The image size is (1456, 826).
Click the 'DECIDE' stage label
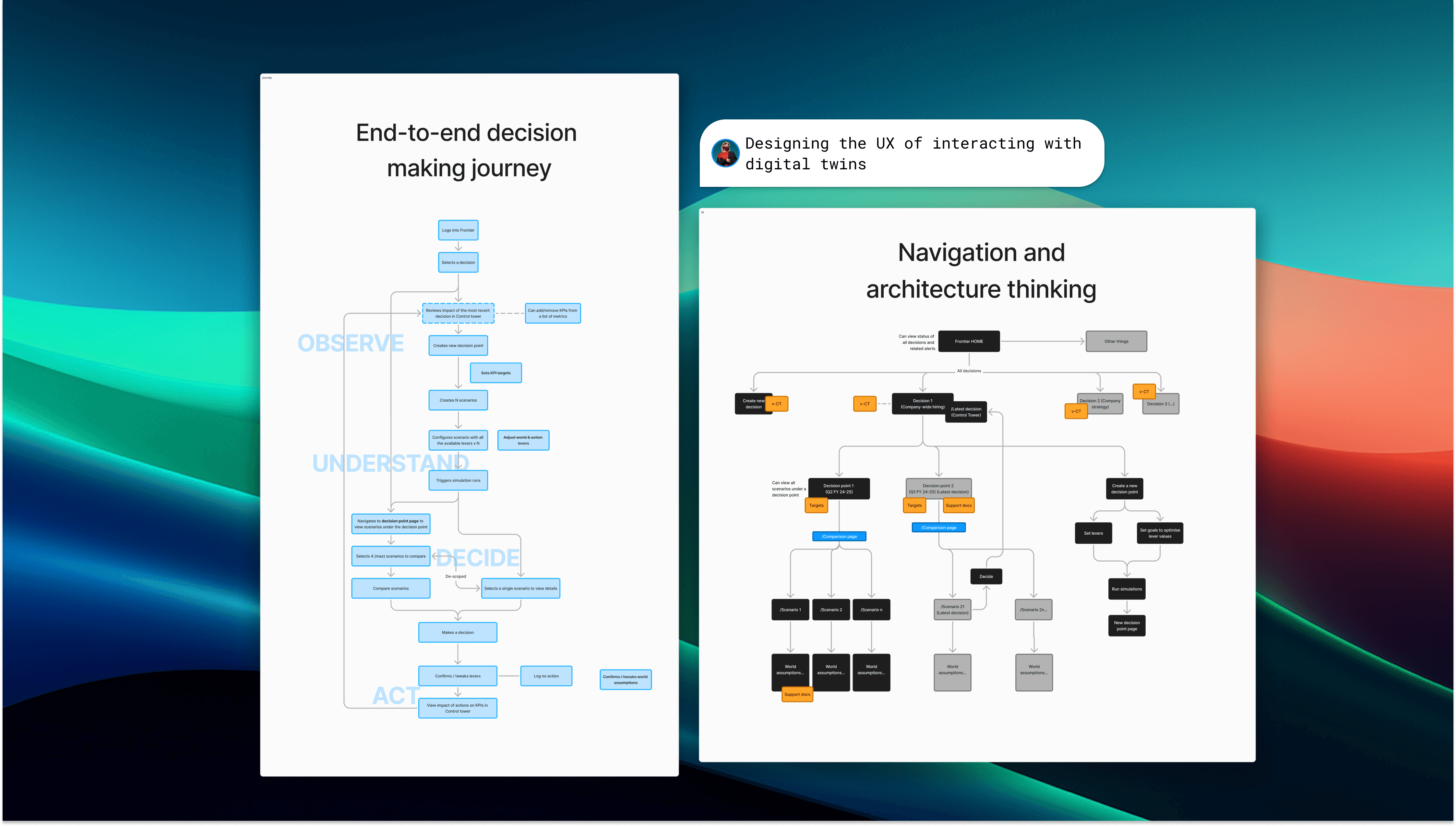pyautogui.click(x=477, y=558)
